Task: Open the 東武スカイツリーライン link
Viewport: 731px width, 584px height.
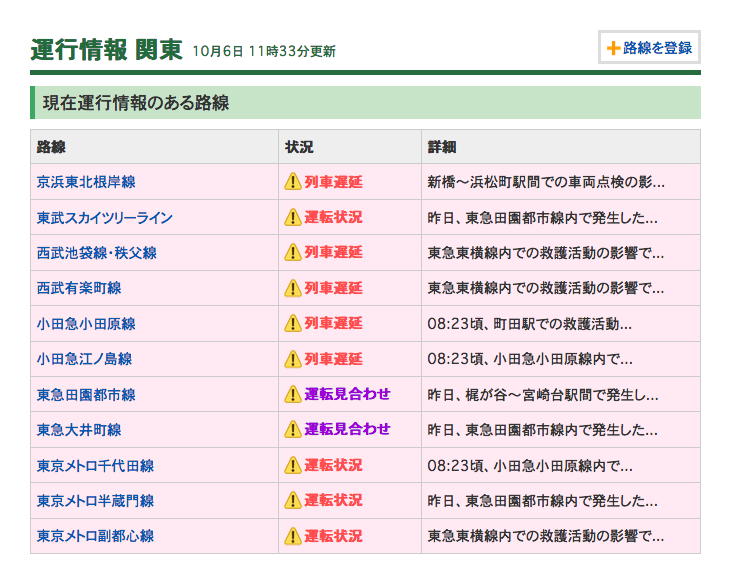Action: click(104, 217)
